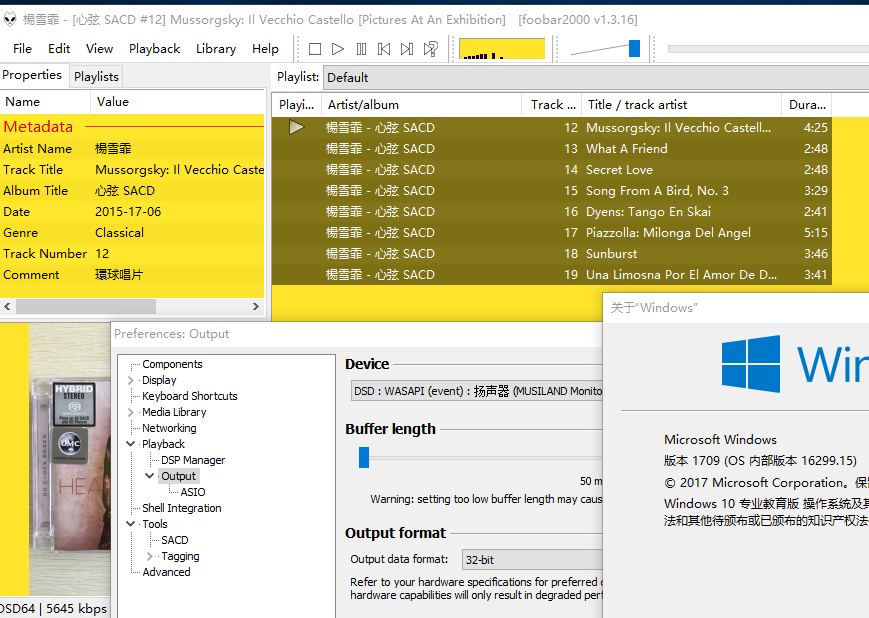This screenshot has width=869, height=618.
Task: Skip to the previous track
Action: coord(384,49)
